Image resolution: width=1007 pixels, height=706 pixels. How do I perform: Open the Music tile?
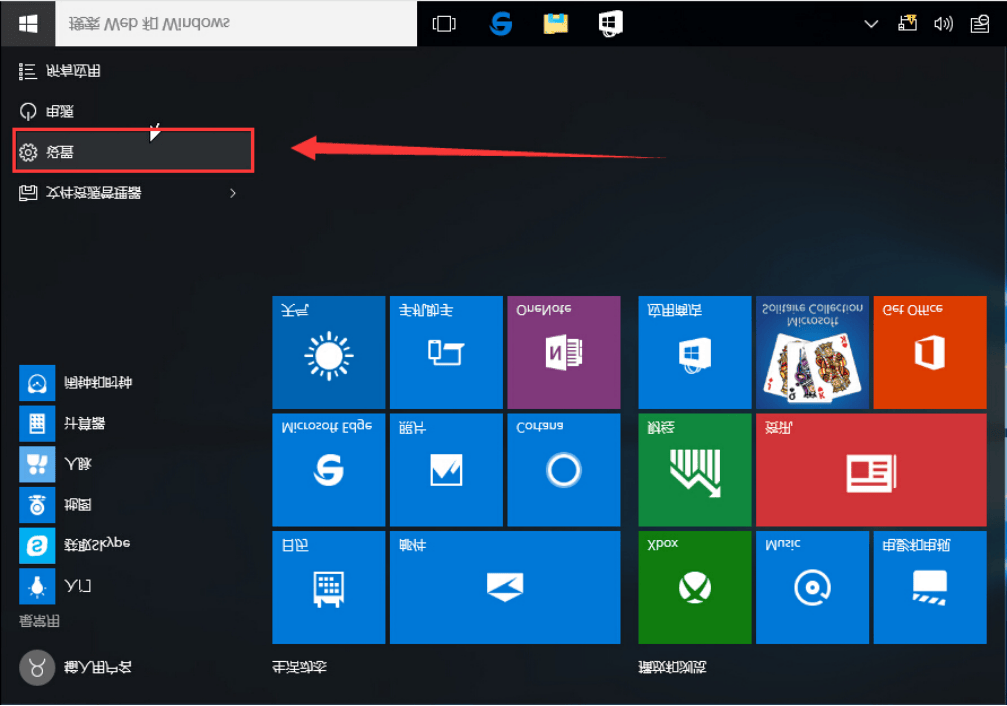click(812, 587)
